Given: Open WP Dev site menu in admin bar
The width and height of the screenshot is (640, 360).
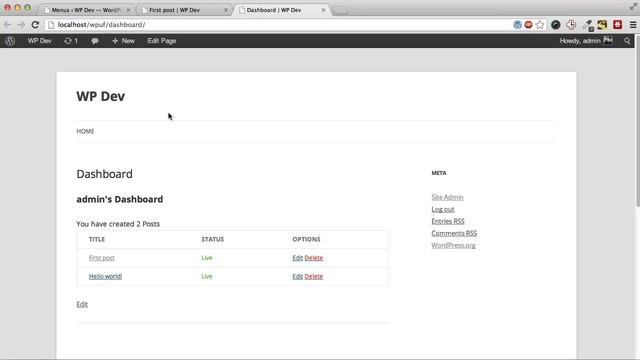Looking at the screenshot, I should (40, 41).
